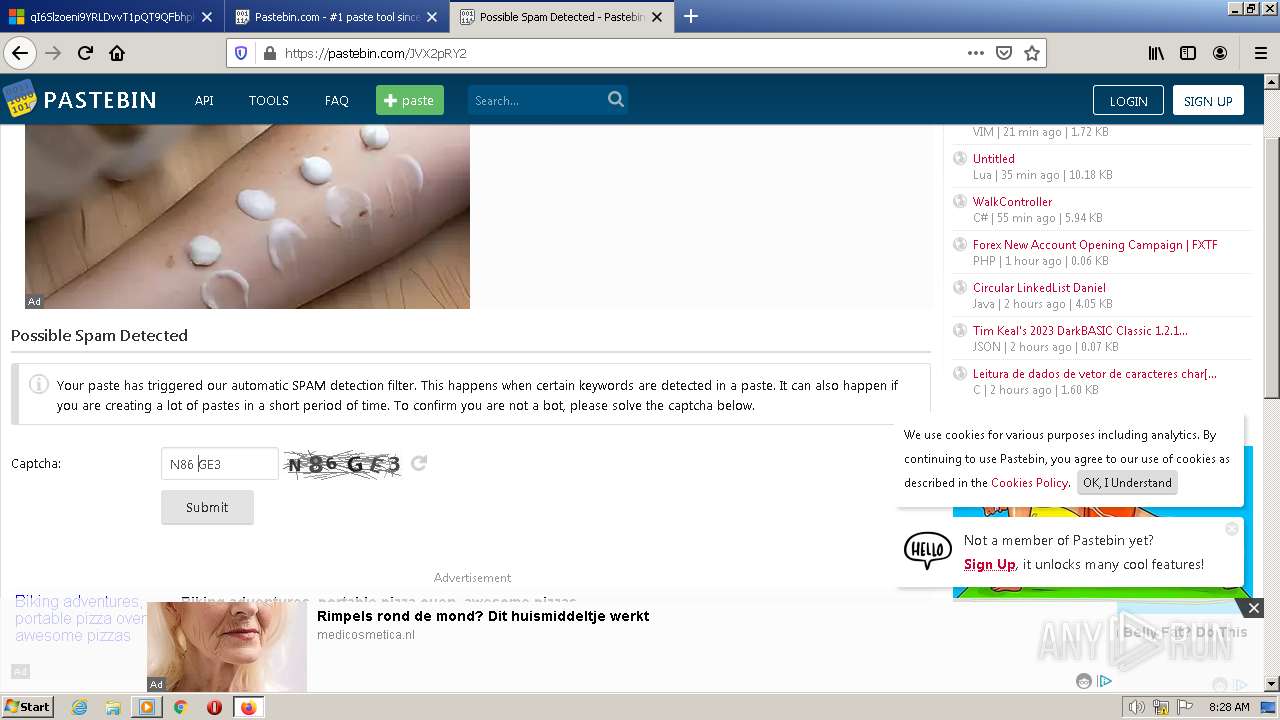Open page actions three-dots menu
This screenshot has width=1280, height=720.
pos(976,53)
